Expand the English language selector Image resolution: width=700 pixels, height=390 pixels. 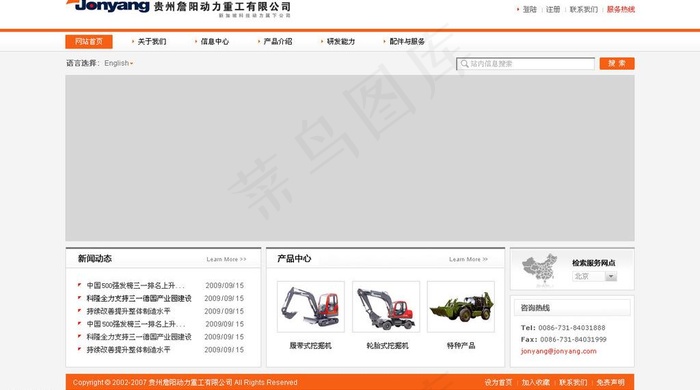118,63
